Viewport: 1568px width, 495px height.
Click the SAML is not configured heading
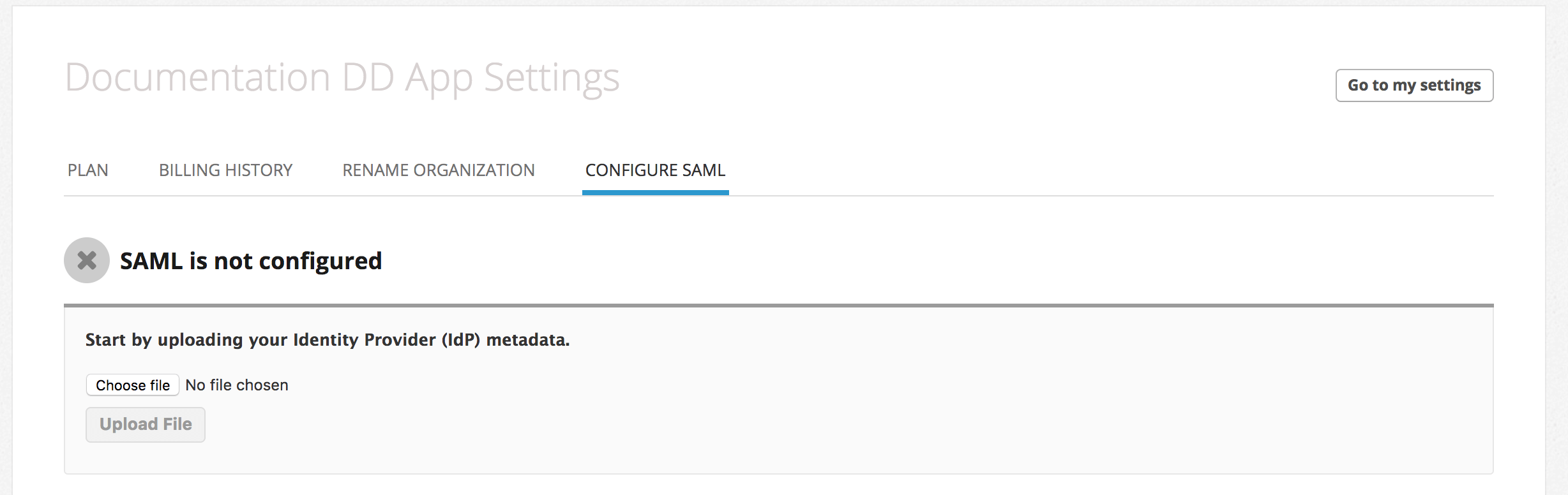tap(251, 261)
